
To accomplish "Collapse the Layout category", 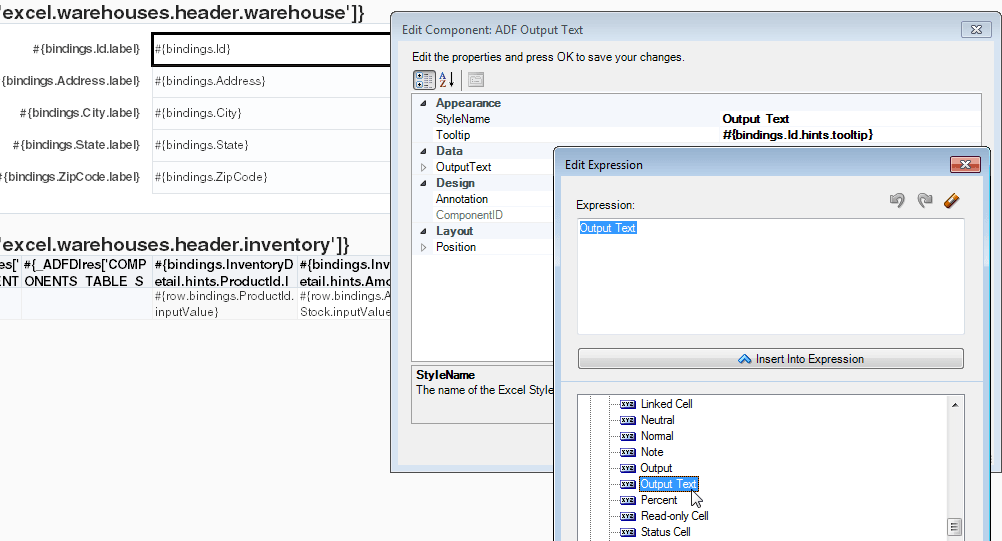I will [423, 231].
